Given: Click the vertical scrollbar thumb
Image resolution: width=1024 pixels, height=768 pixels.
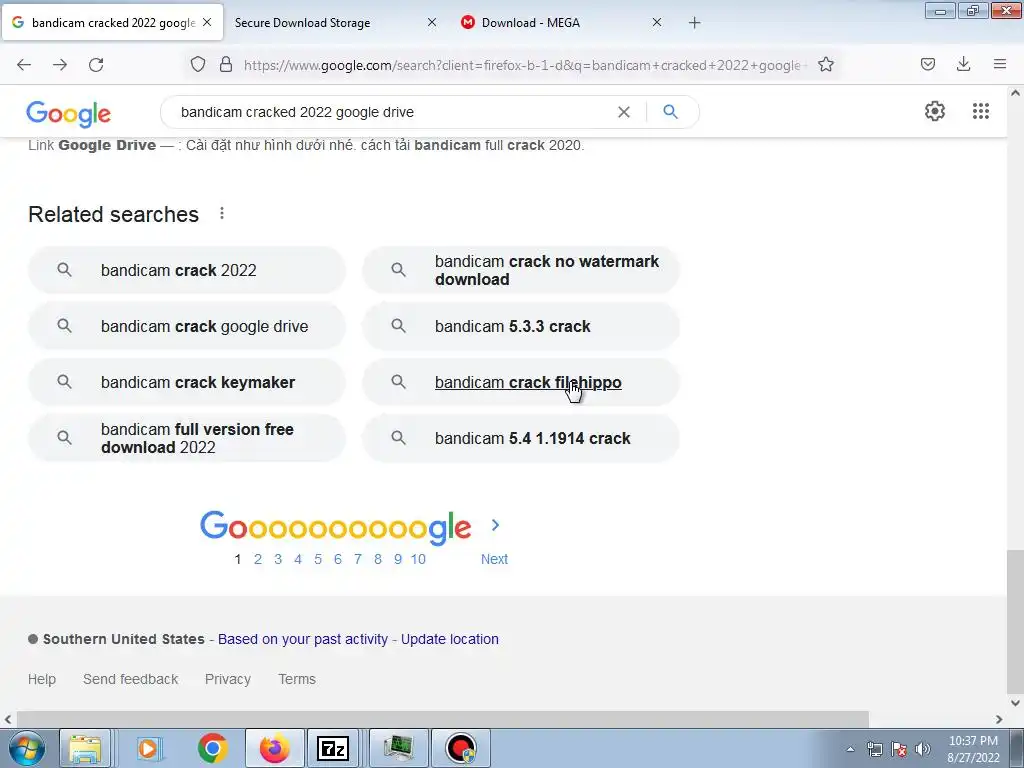Looking at the screenshot, I should pos(1015,622).
